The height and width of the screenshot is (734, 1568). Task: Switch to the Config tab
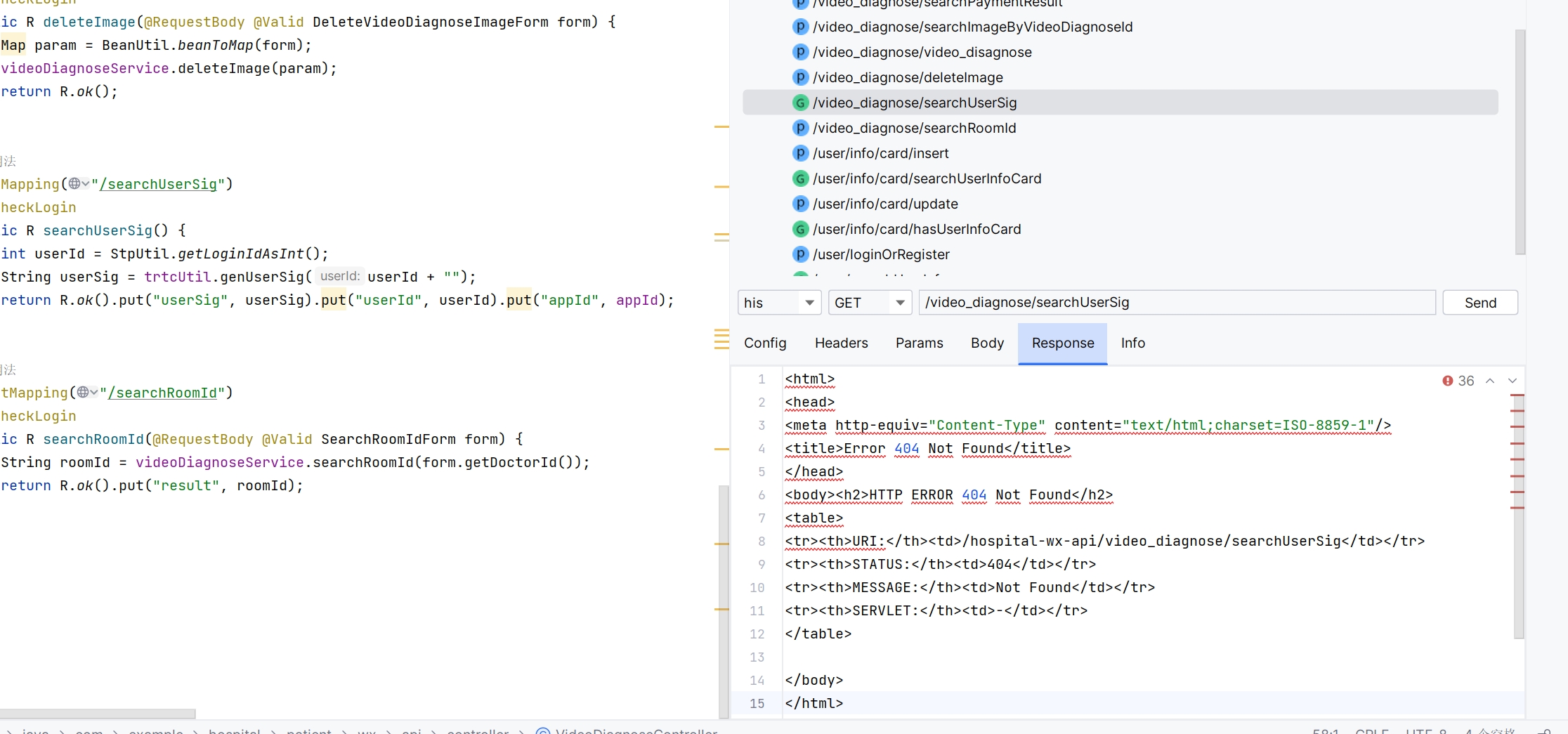pos(765,343)
